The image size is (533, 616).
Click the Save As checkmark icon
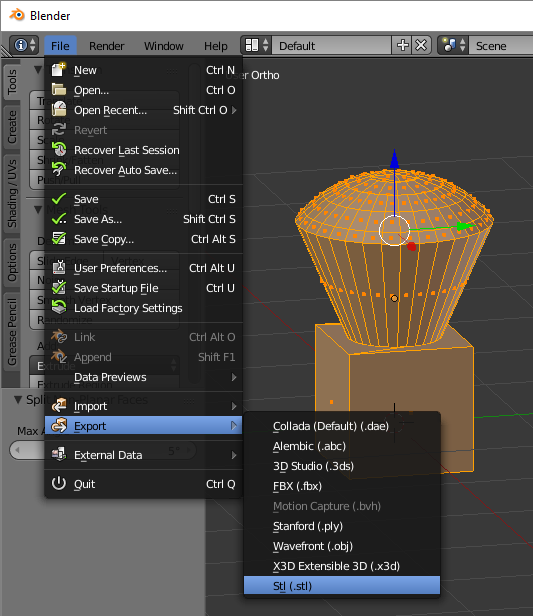tap(59, 219)
